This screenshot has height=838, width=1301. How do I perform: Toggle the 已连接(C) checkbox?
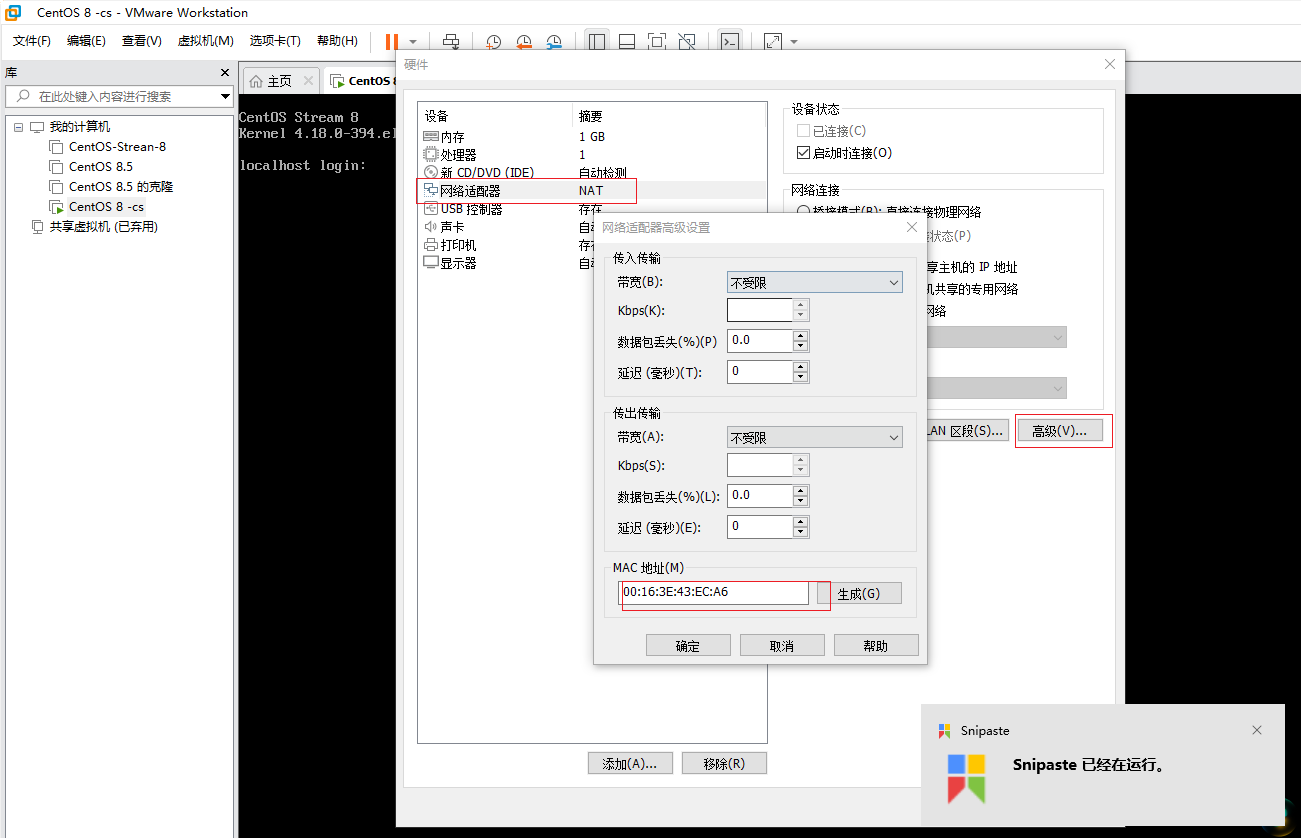(803, 131)
